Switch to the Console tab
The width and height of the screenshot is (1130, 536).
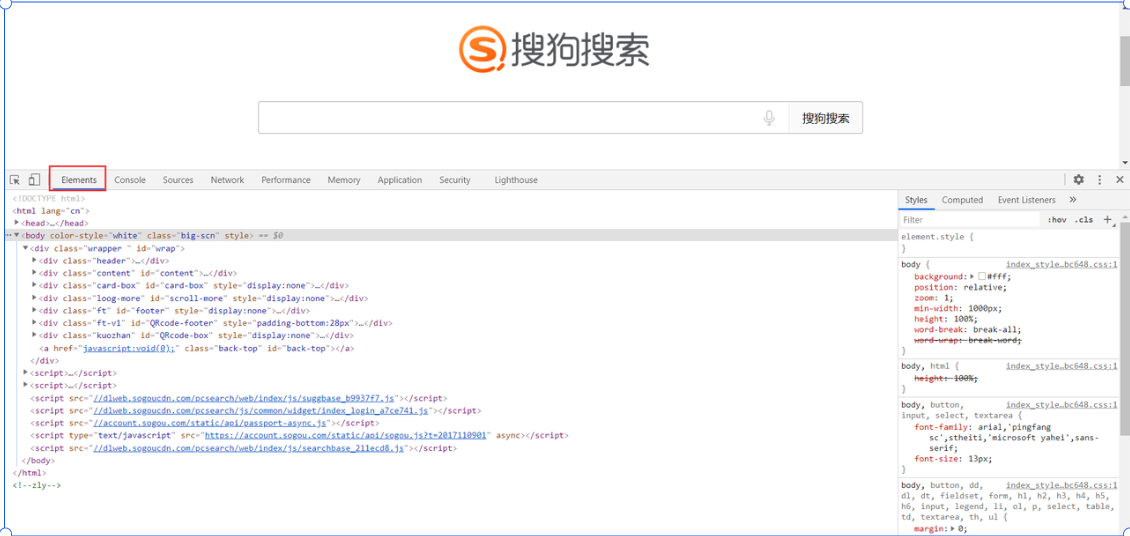pyautogui.click(x=130, y=180)
